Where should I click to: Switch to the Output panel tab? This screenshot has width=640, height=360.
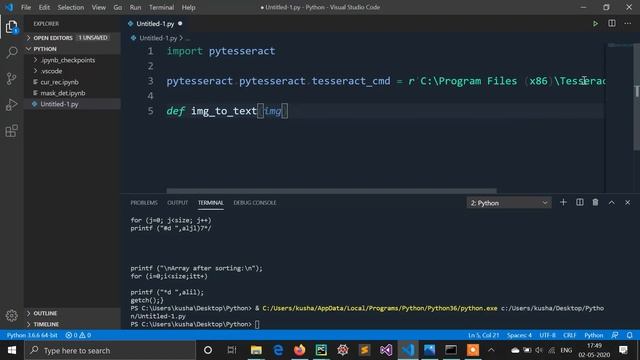(x=178, y=203)
